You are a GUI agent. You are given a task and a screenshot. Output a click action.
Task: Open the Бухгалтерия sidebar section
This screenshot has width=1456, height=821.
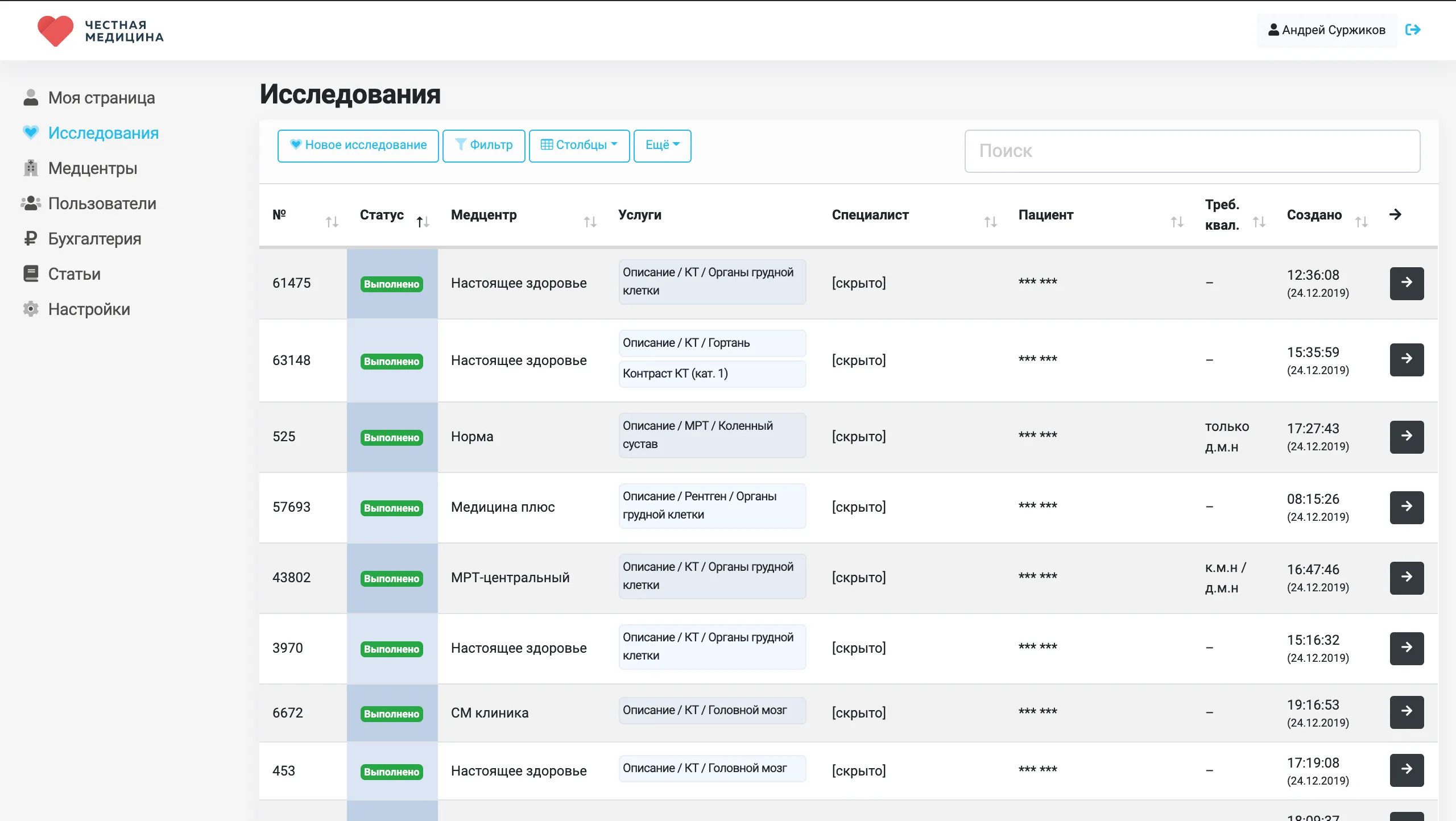94,239
